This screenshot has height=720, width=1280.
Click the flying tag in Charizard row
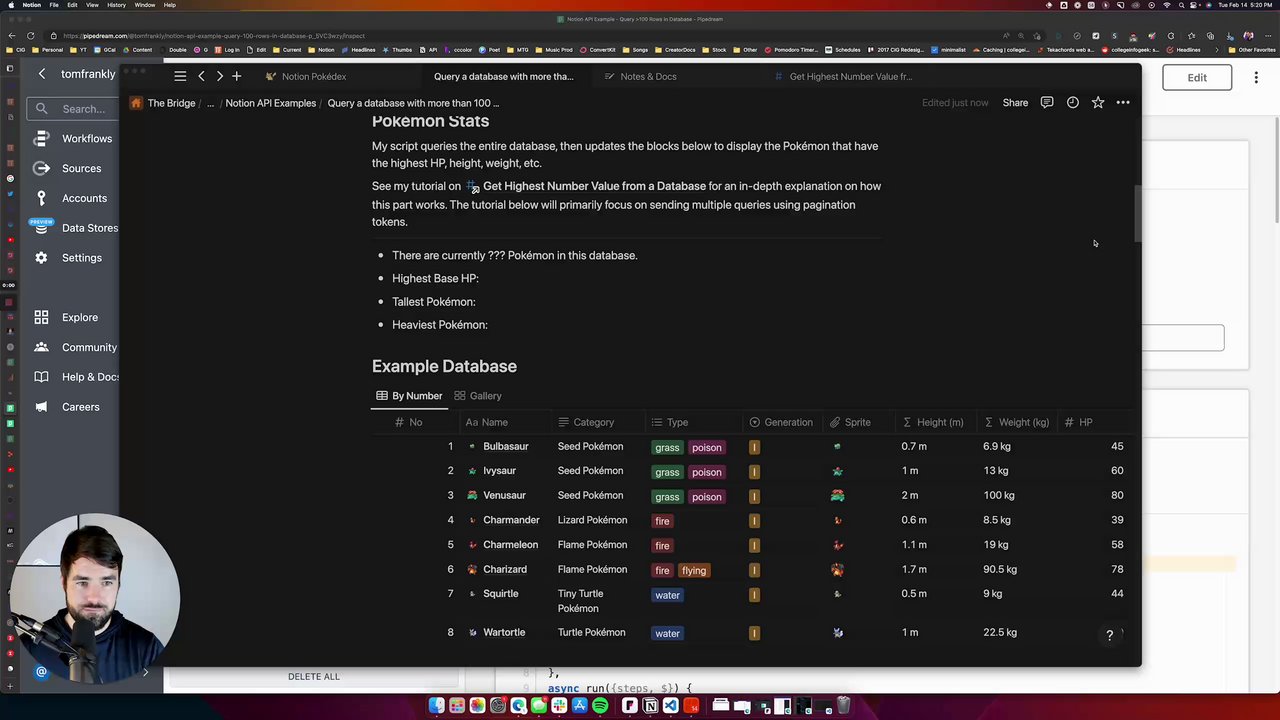coord(694,570)
